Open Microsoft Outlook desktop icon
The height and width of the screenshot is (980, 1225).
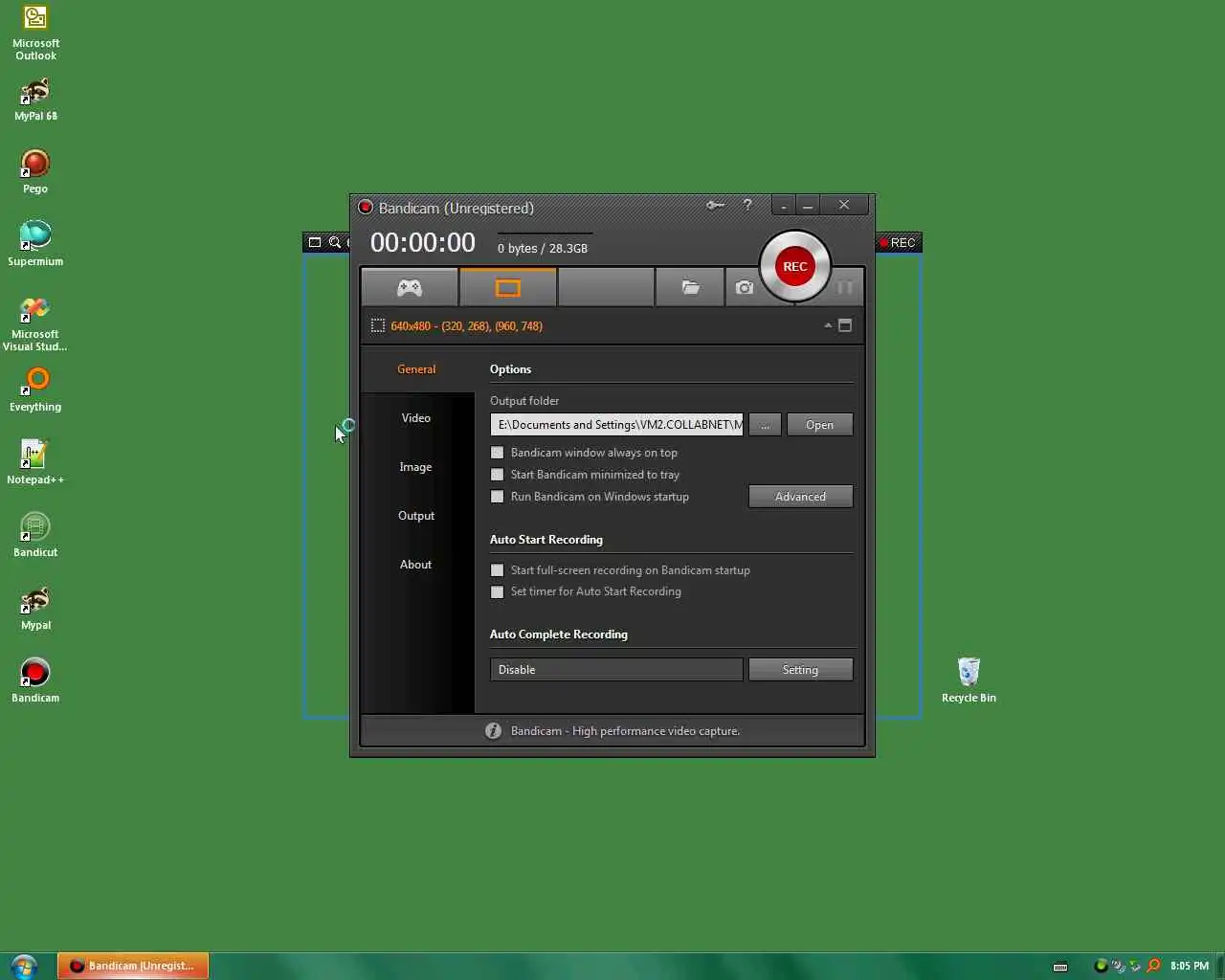click(35, 33)
